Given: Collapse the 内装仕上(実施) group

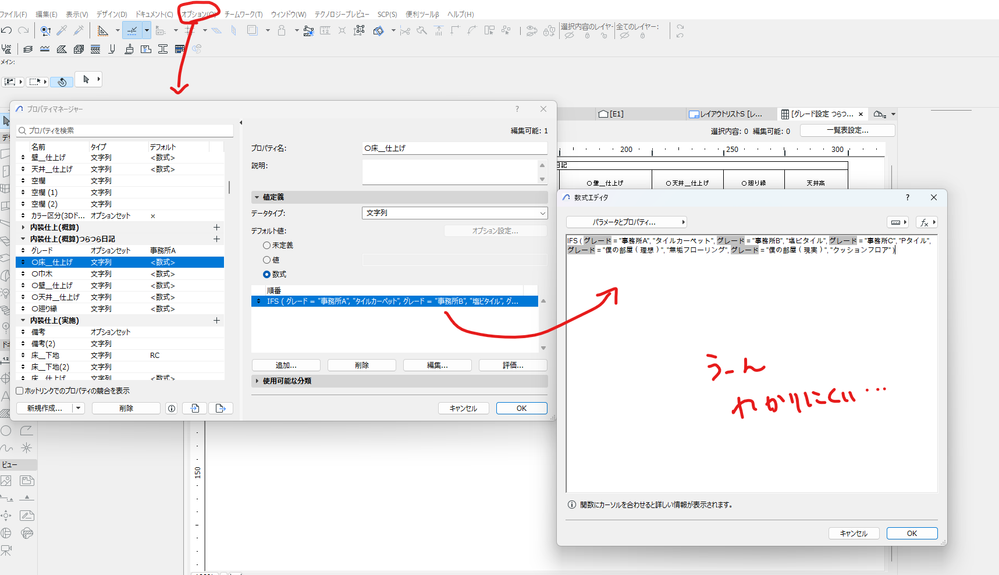Looking at the screenshot, I should point(24,320).
